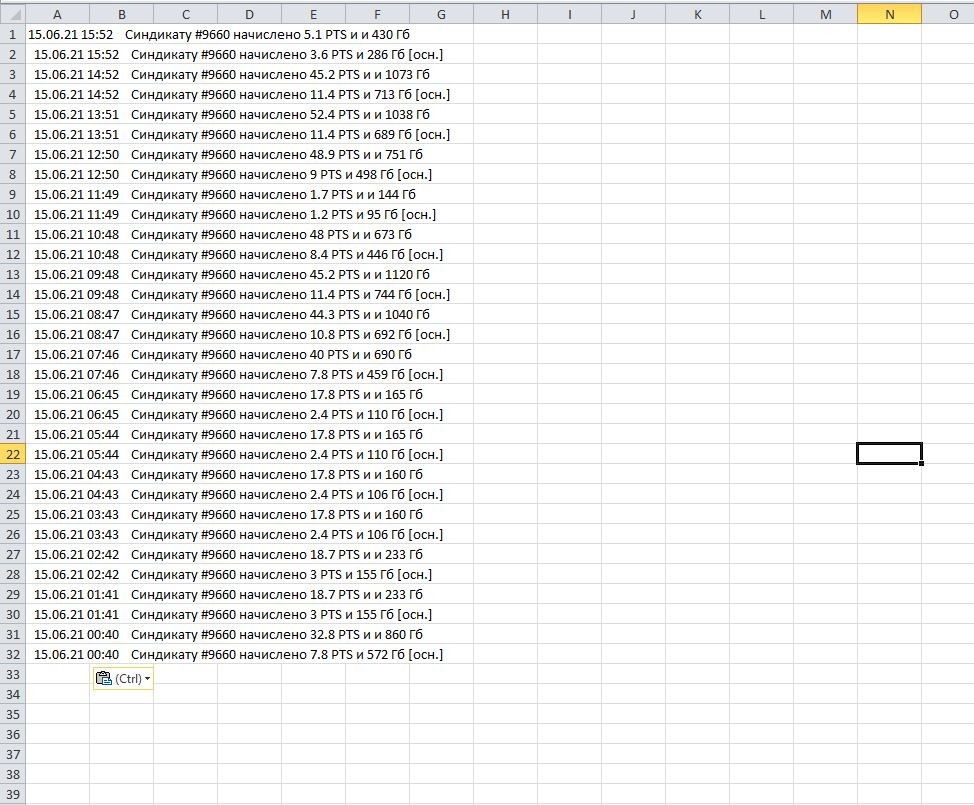Click row with 7.8 PTS и 459 Гб
Screen dimensions: 974x805
coord(239,375)
